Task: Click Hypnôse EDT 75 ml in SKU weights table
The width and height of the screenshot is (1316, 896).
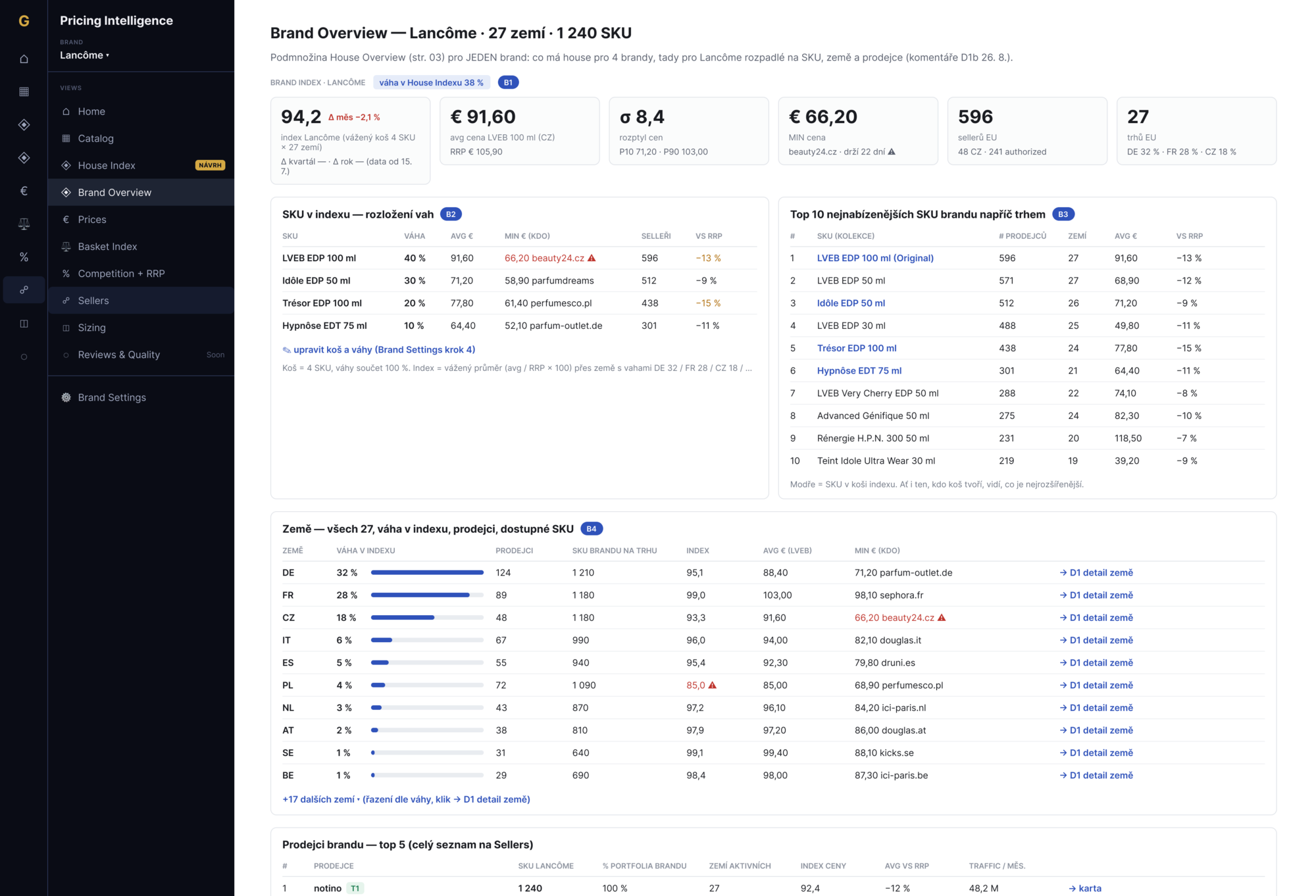Action: pyautogui.click(x=324, y=326)
